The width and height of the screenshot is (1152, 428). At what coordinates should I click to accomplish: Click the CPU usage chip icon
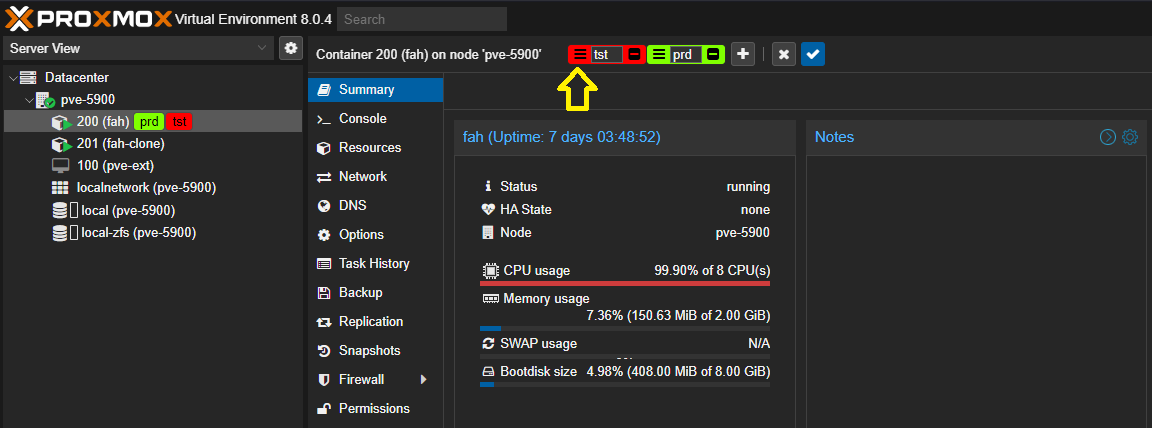489,270
